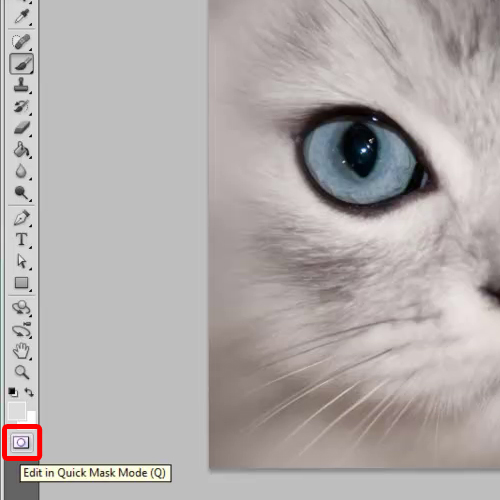Select the Blur tool

click(x=22, y=171)
